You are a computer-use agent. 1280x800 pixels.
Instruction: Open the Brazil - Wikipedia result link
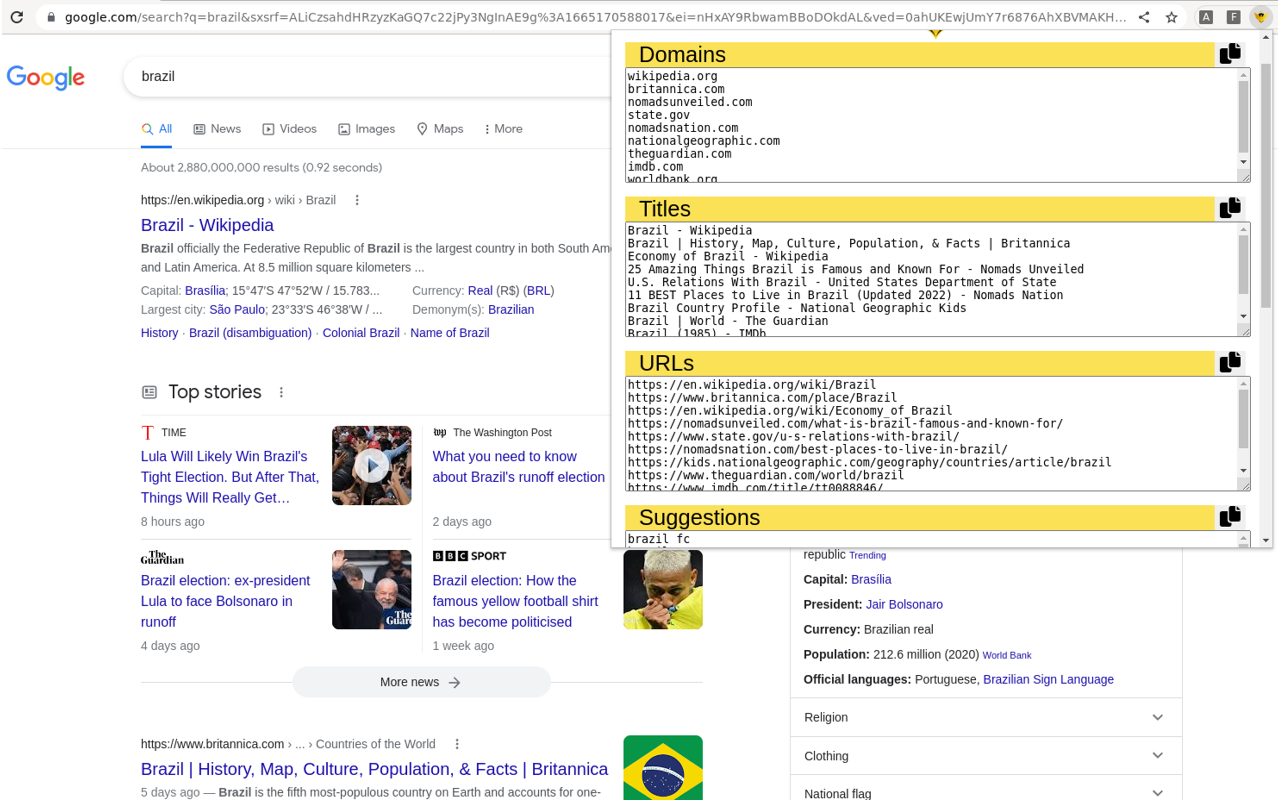coord(207,225)
